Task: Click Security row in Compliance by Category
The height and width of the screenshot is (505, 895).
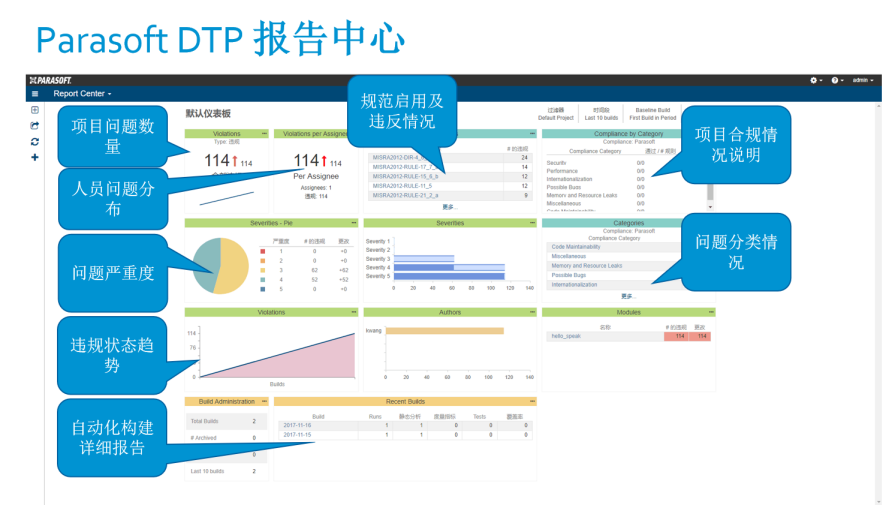Action: pos(595,163)
